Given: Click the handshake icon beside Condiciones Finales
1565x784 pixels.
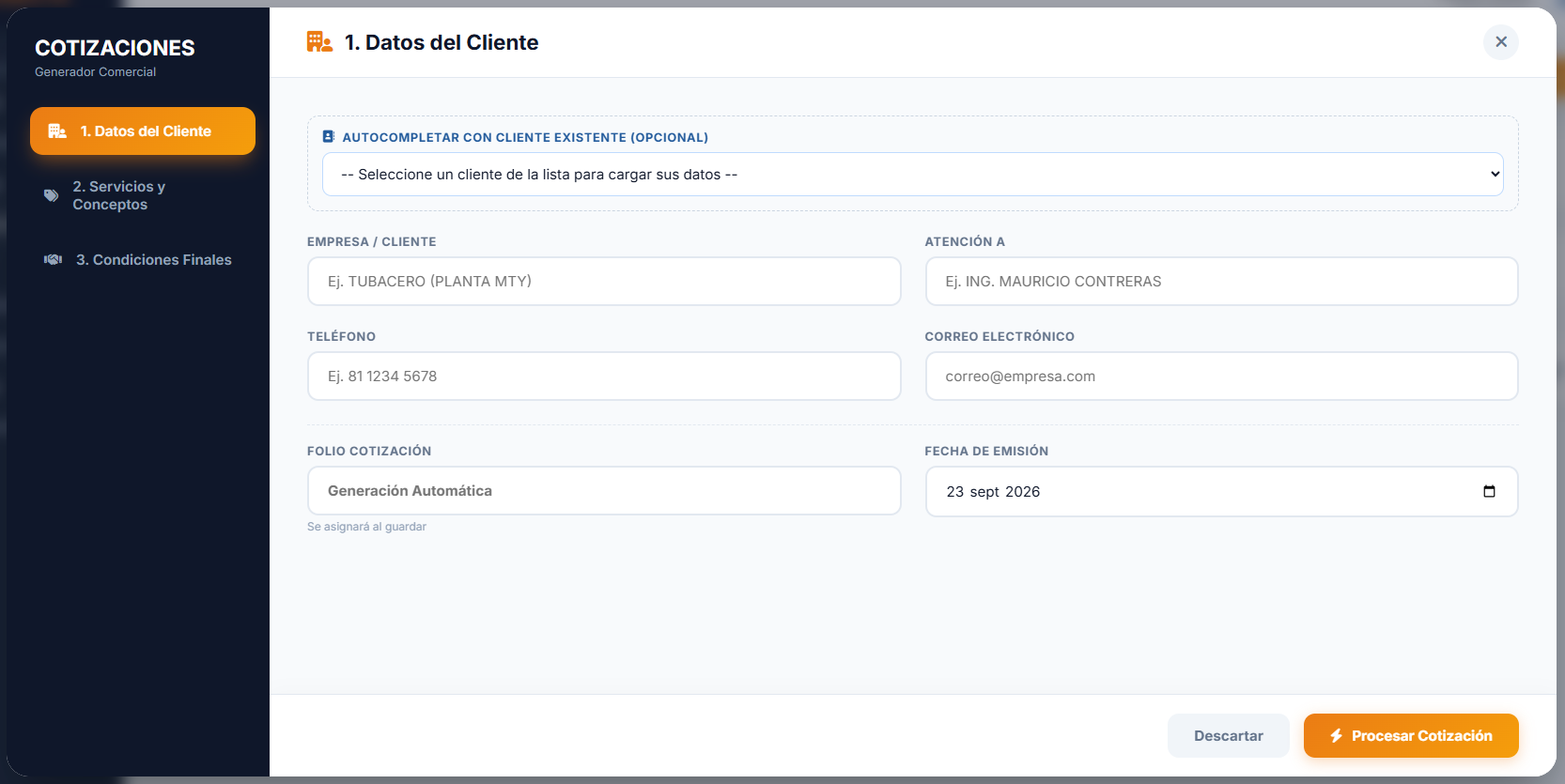Looking at the screenshot, I should click(54, 260).
